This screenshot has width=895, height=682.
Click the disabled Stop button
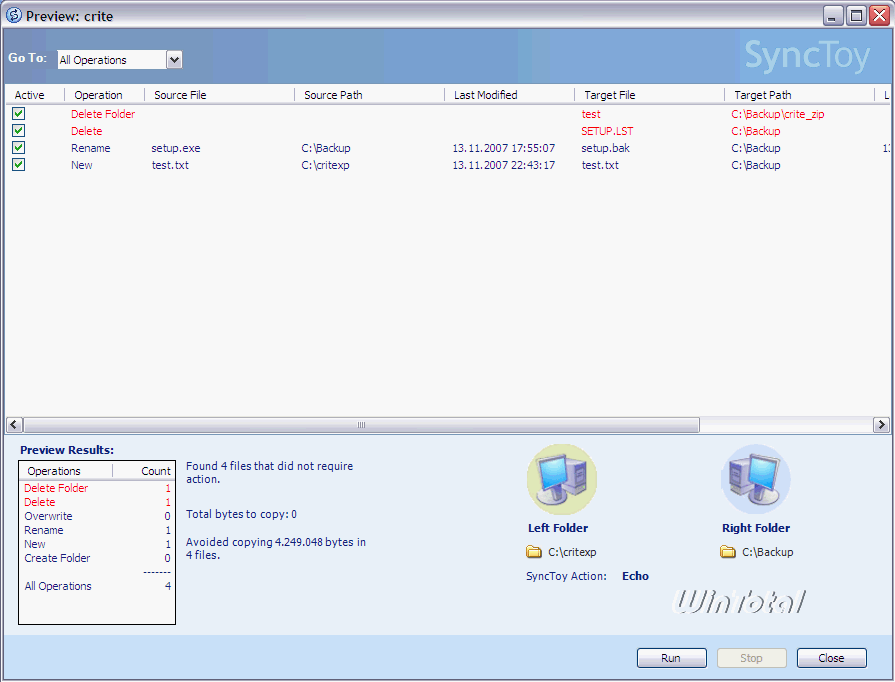[x=751, y=658]
